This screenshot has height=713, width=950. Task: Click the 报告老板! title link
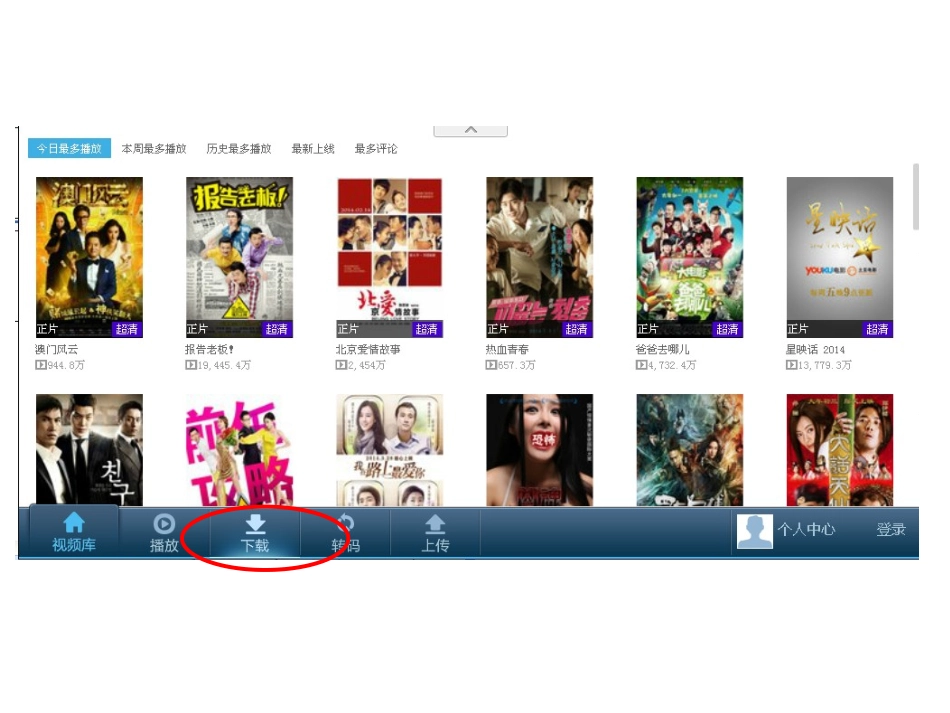point(210,350)
